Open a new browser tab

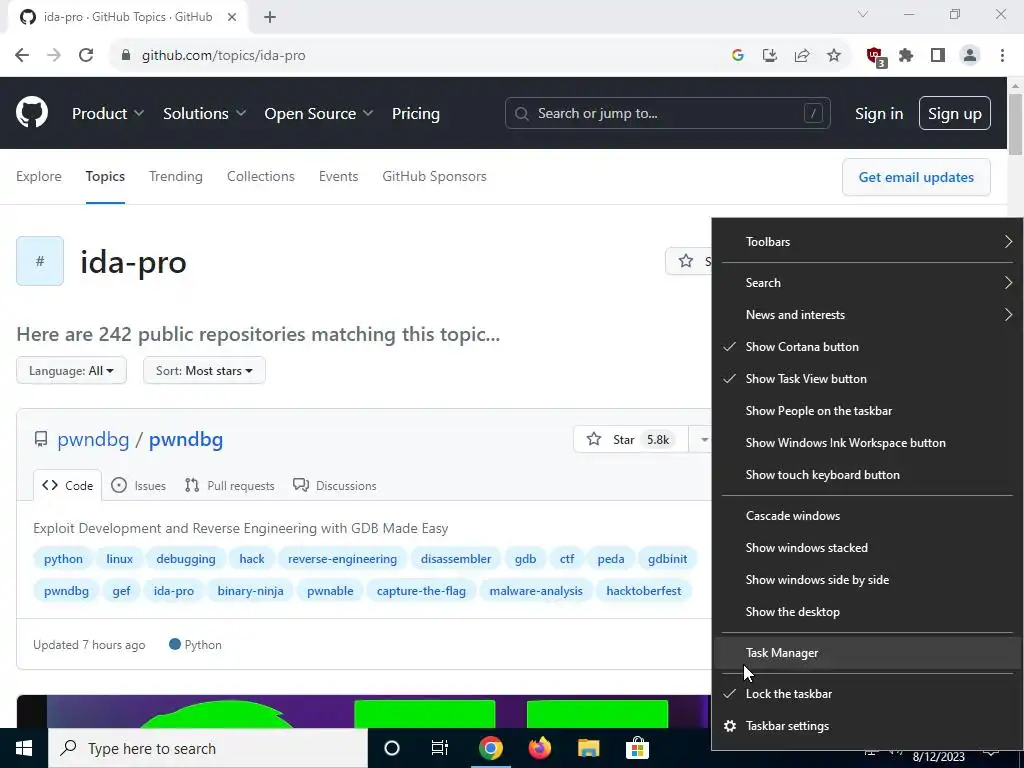click(x=270, y=18)
